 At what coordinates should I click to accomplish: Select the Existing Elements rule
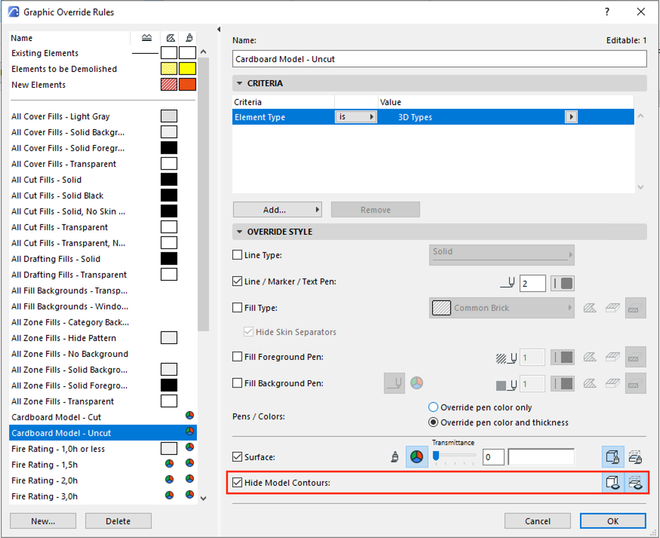[103, 53]
